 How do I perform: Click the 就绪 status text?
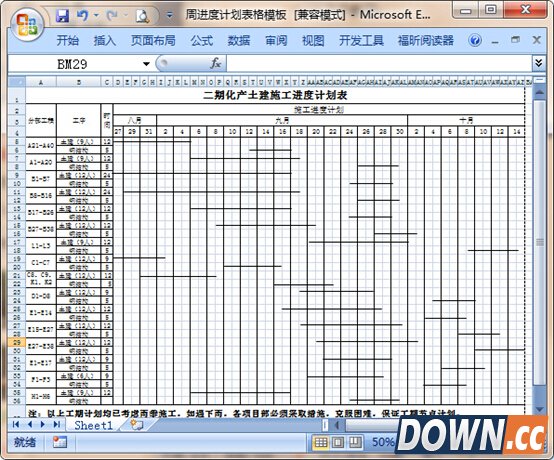tap(25, 442)
